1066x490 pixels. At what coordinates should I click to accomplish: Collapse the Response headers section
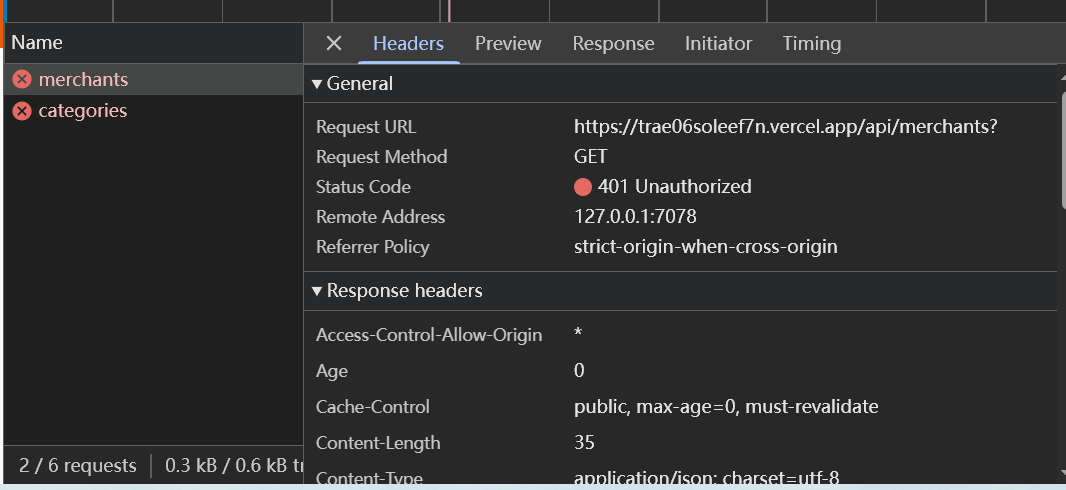click(x=397, y=291)
